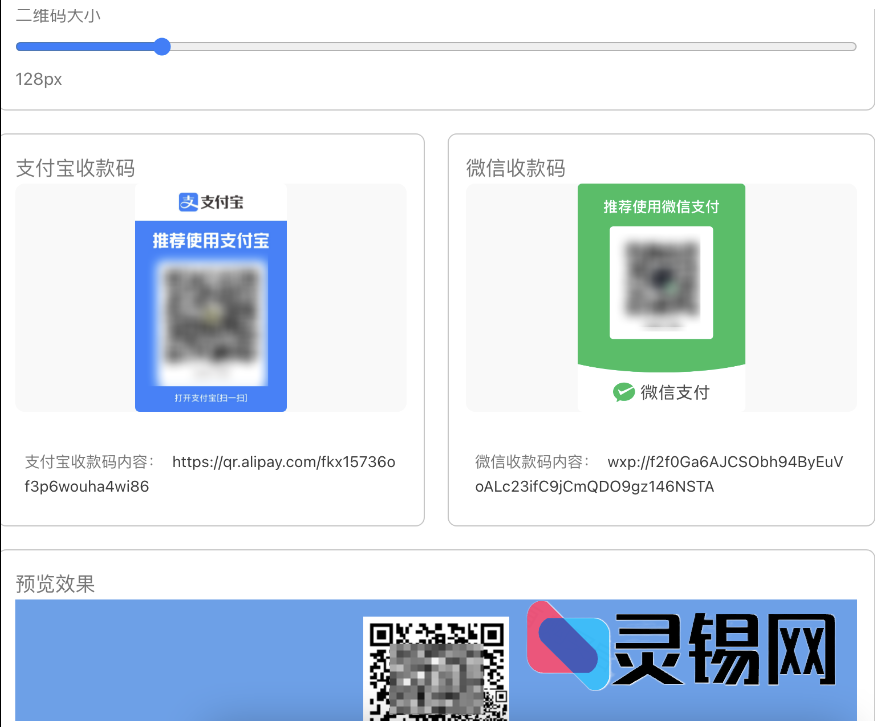Click the 灵锡网 text in the preview banner
The height and width of the screenshot is (727, 875).
click(725, 649)
